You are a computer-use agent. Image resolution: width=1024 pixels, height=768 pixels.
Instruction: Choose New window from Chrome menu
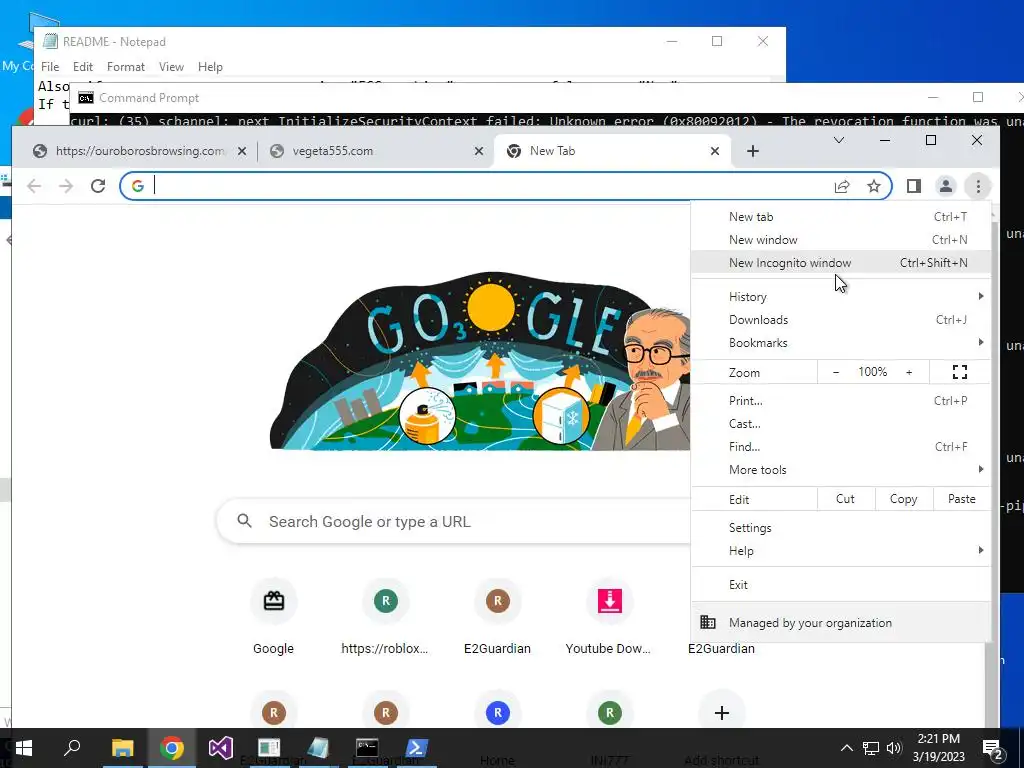pos(841,240)
